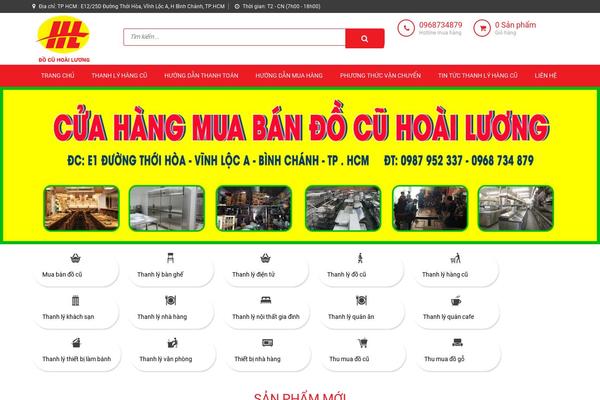
Task: Click the Hoài Lương logo
Action: point(64,39)
